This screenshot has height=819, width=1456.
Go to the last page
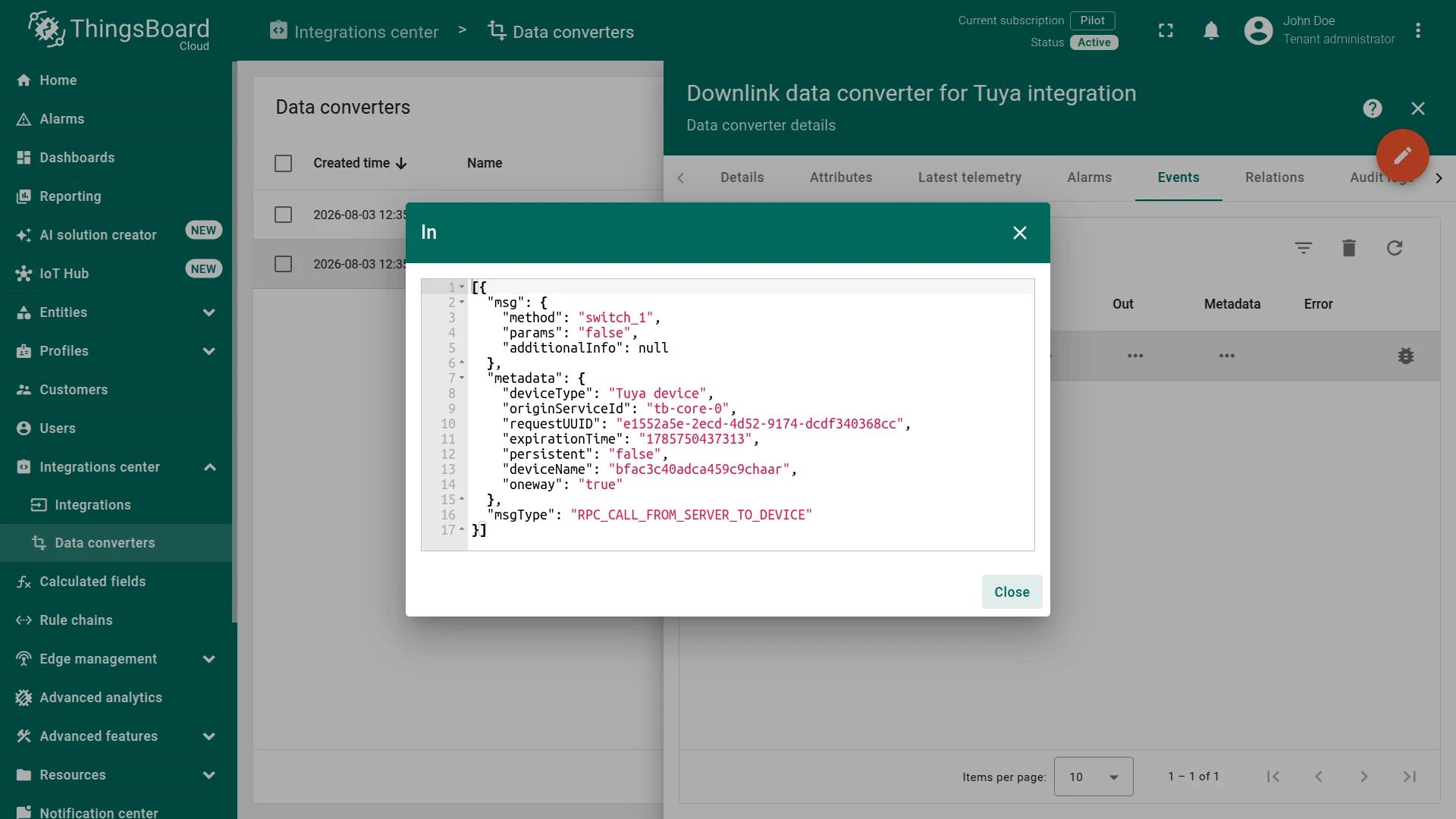point(1409,777)
